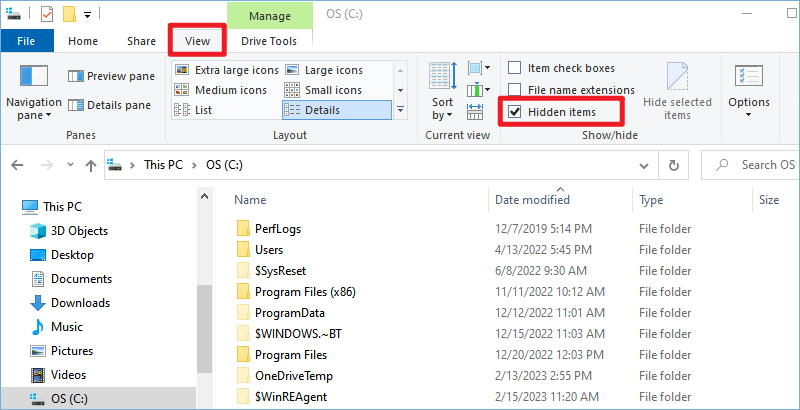Sort by the Type column header

[651, 200]
